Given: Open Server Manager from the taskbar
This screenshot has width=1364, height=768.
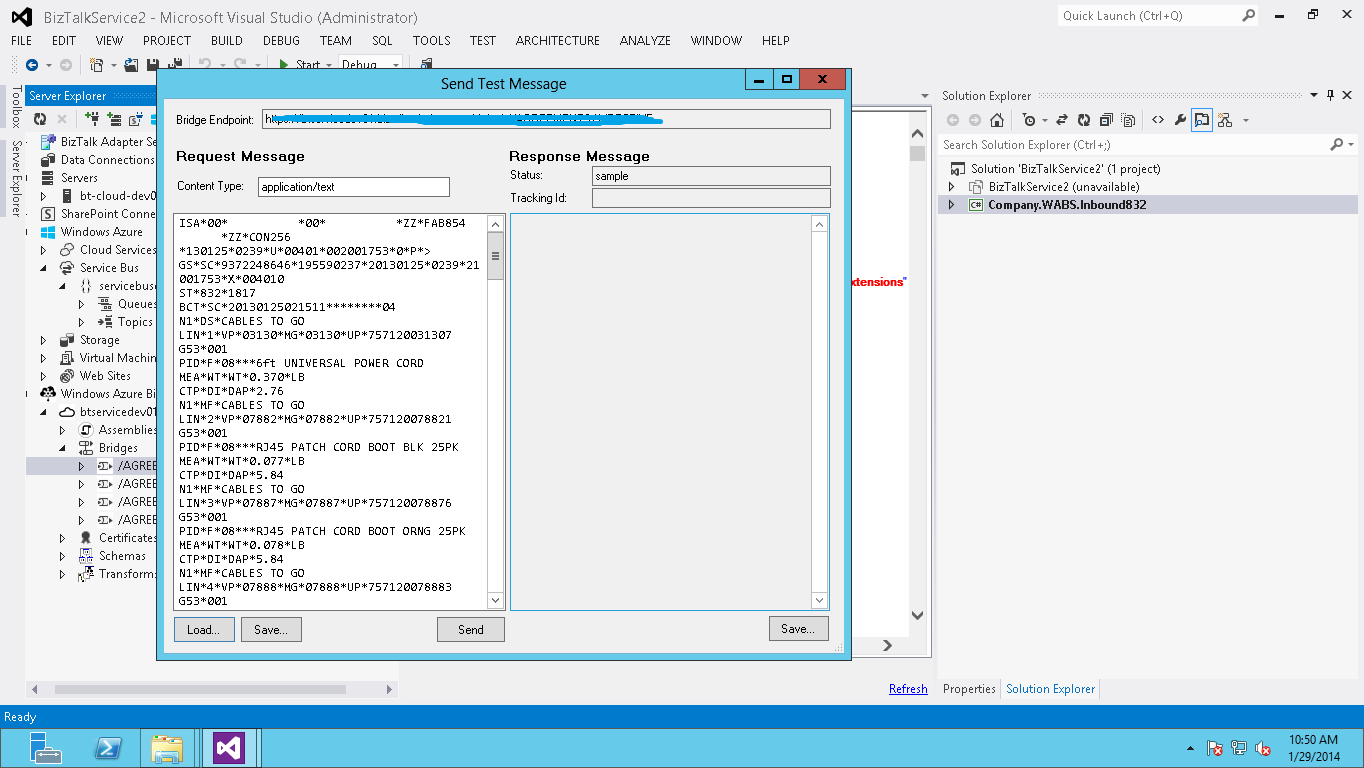Looking at the screenshot, I should pos(45,748).
